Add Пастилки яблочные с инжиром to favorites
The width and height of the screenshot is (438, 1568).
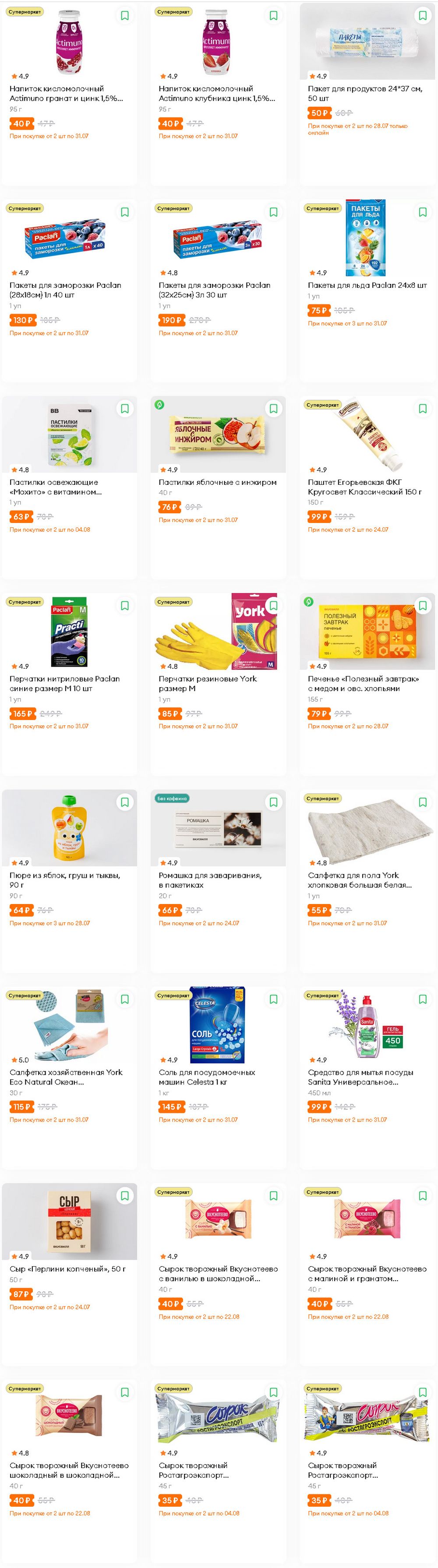click(x=273, y=409)
